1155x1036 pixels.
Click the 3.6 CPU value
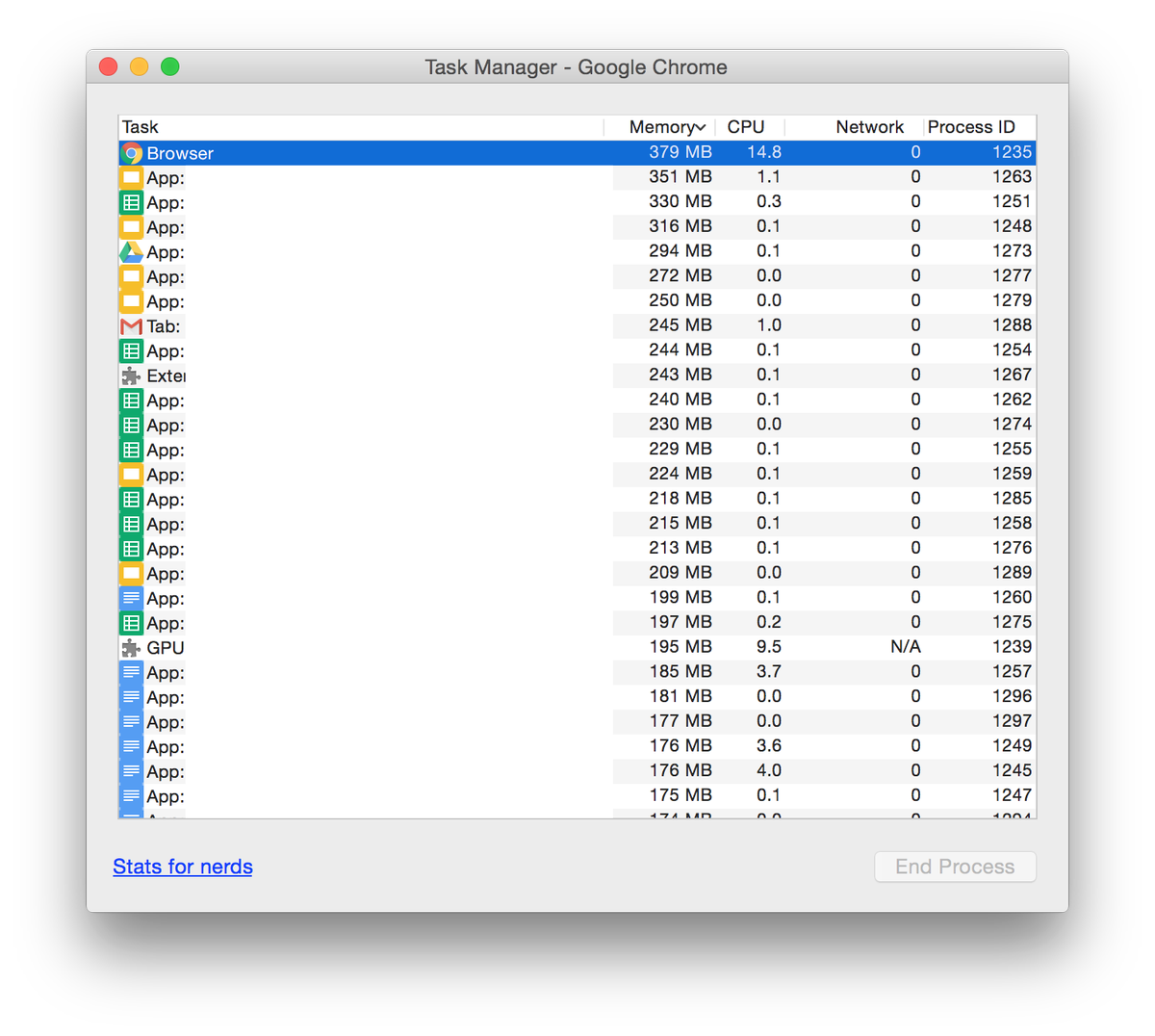tap(769, 745)
